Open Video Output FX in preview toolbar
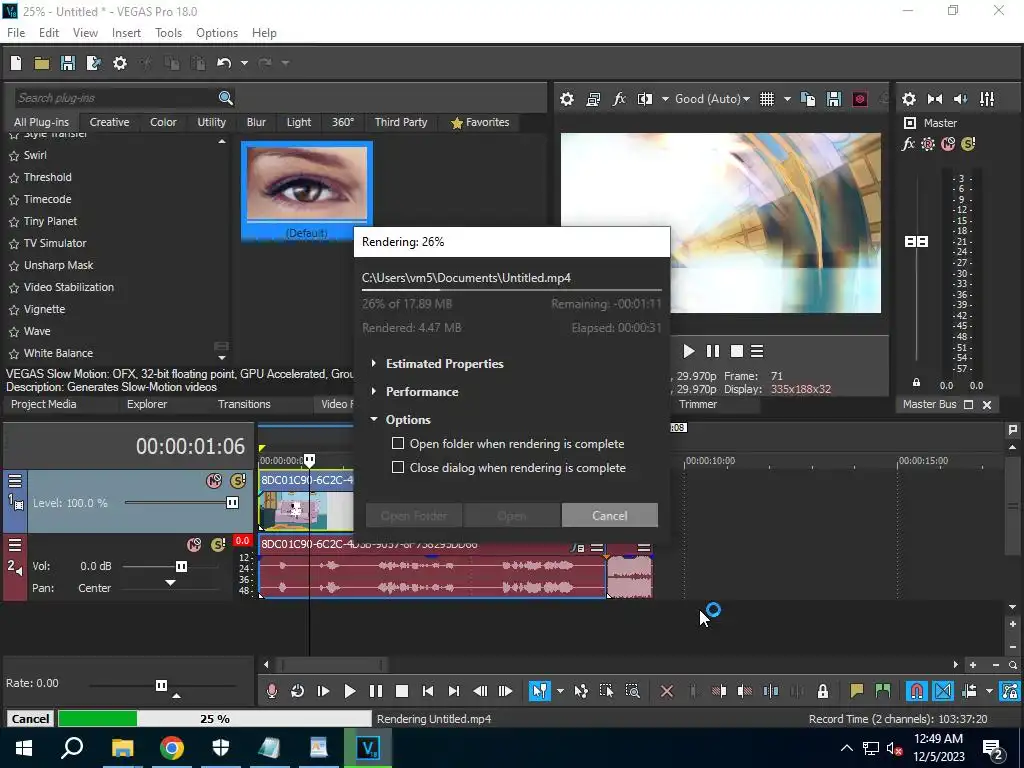The width and height of the screenshot is (1024, 768). pos(619,99)
